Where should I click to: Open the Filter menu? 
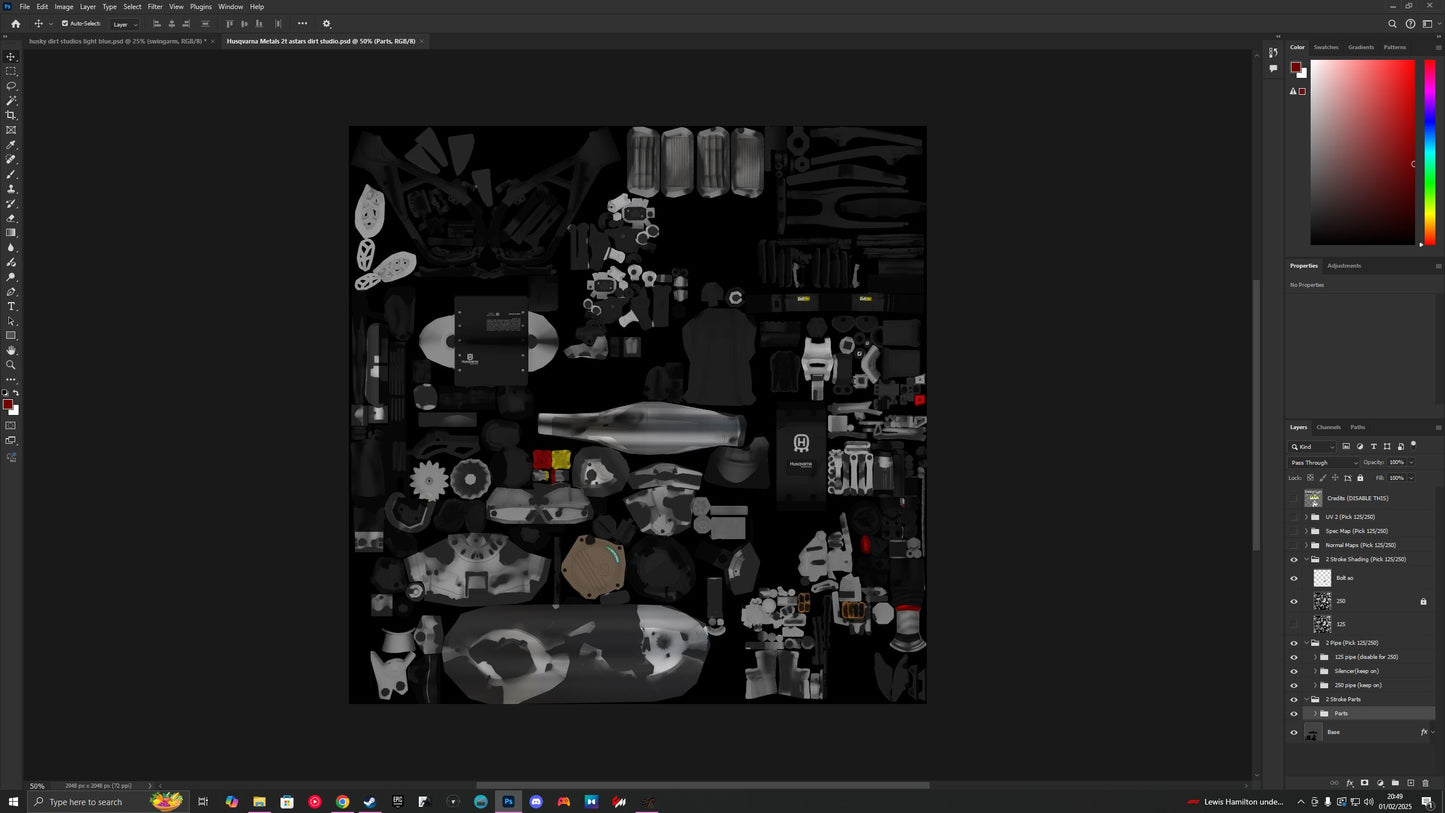155,7
